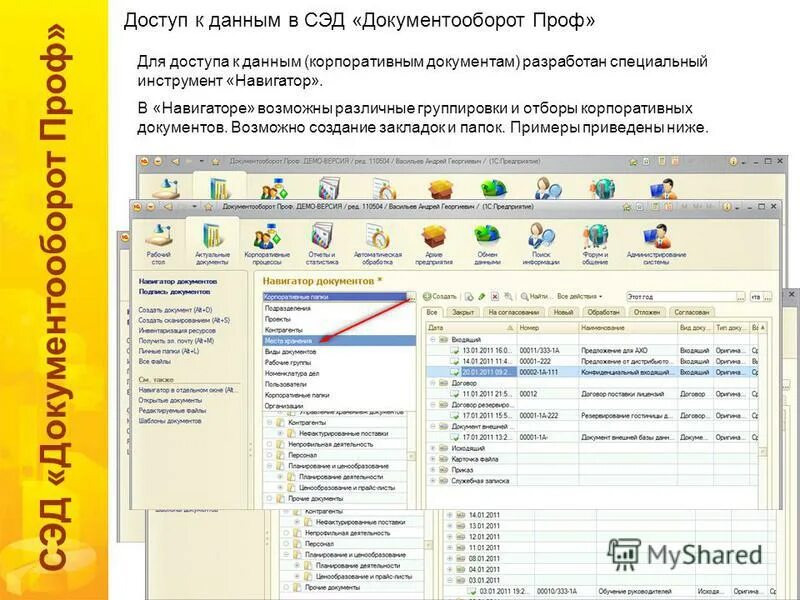Choose Организации in the dropdown list
Image resolution: width=800 pixels, height=600 pixels.
pos(339,406)
